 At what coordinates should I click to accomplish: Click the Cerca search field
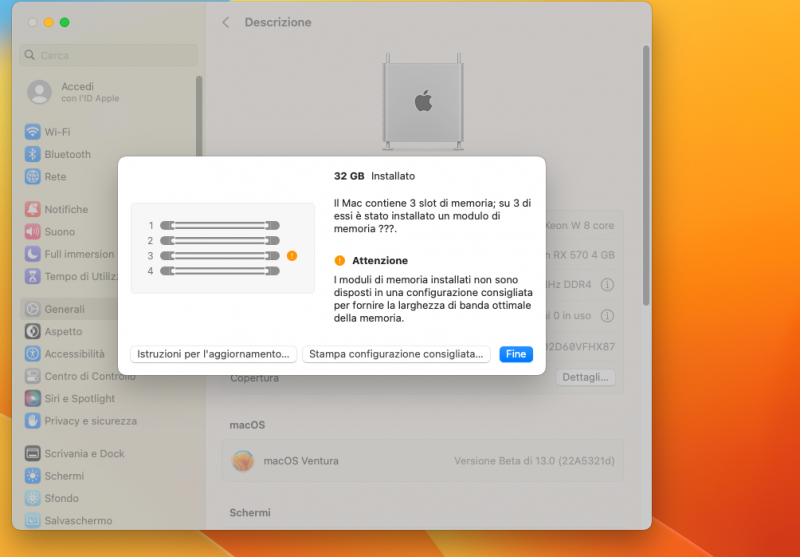coord(108,55)
